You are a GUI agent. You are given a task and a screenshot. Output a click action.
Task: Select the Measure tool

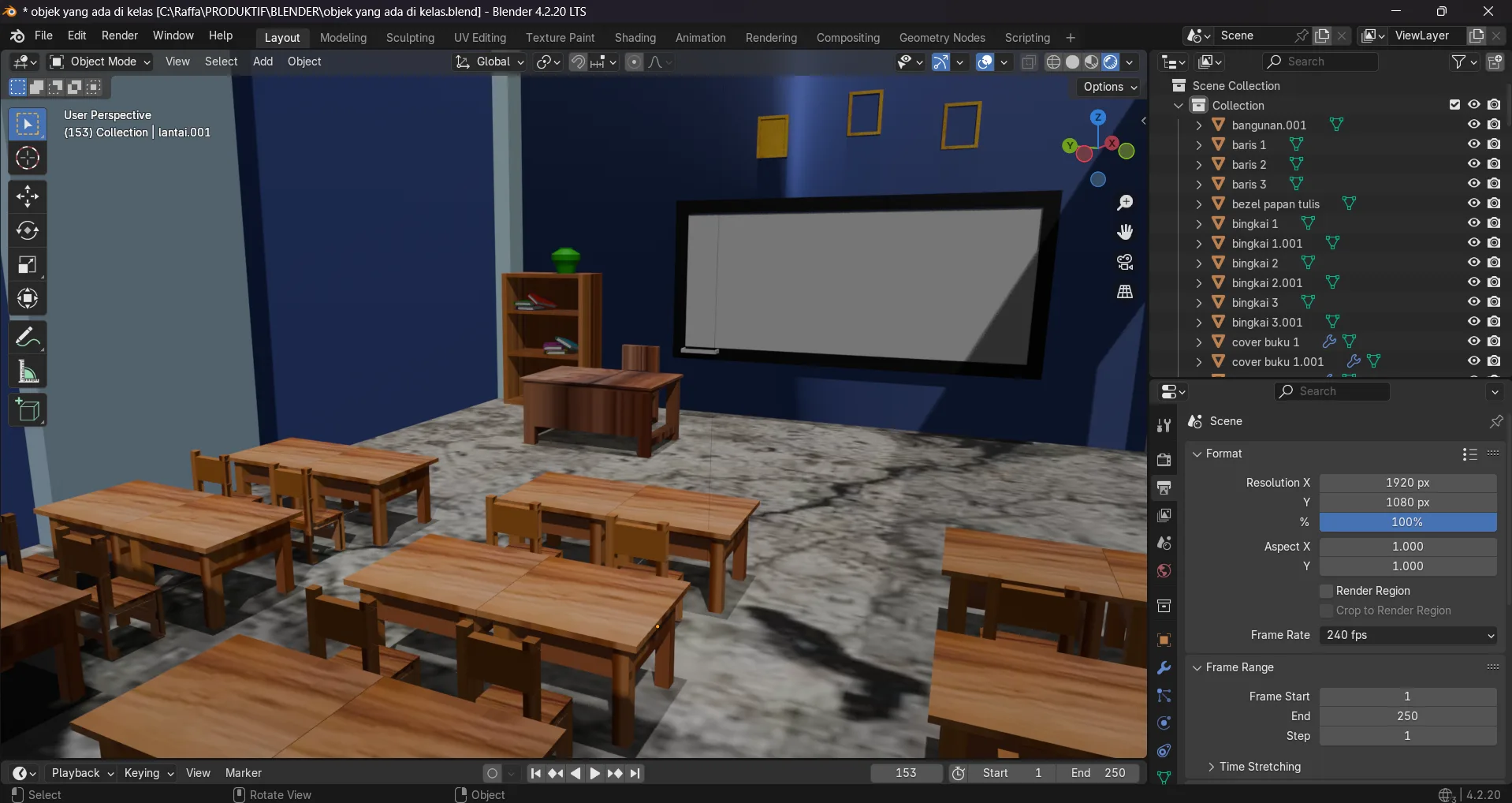tap(28, 372)
